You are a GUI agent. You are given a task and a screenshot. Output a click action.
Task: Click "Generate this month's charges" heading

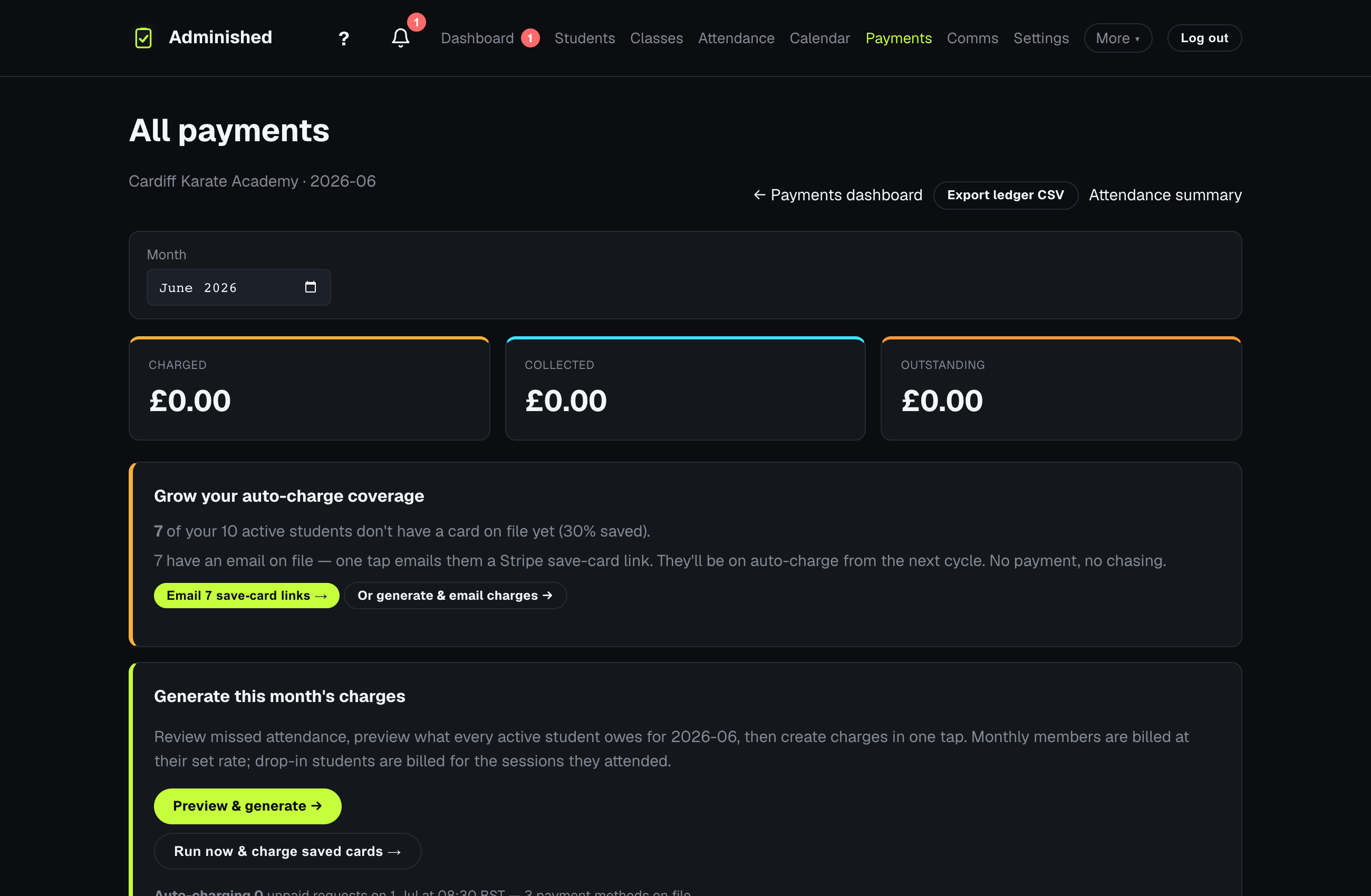coord(279,697)
